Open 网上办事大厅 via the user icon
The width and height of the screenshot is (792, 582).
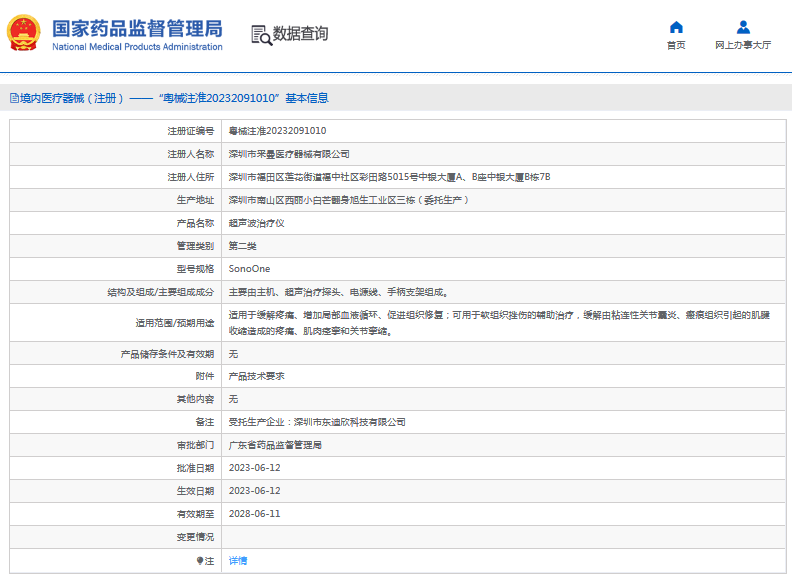click(743, 27)
